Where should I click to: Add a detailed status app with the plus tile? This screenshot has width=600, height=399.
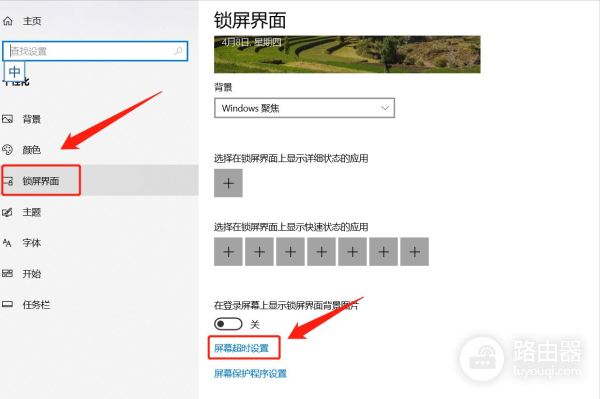228,183
